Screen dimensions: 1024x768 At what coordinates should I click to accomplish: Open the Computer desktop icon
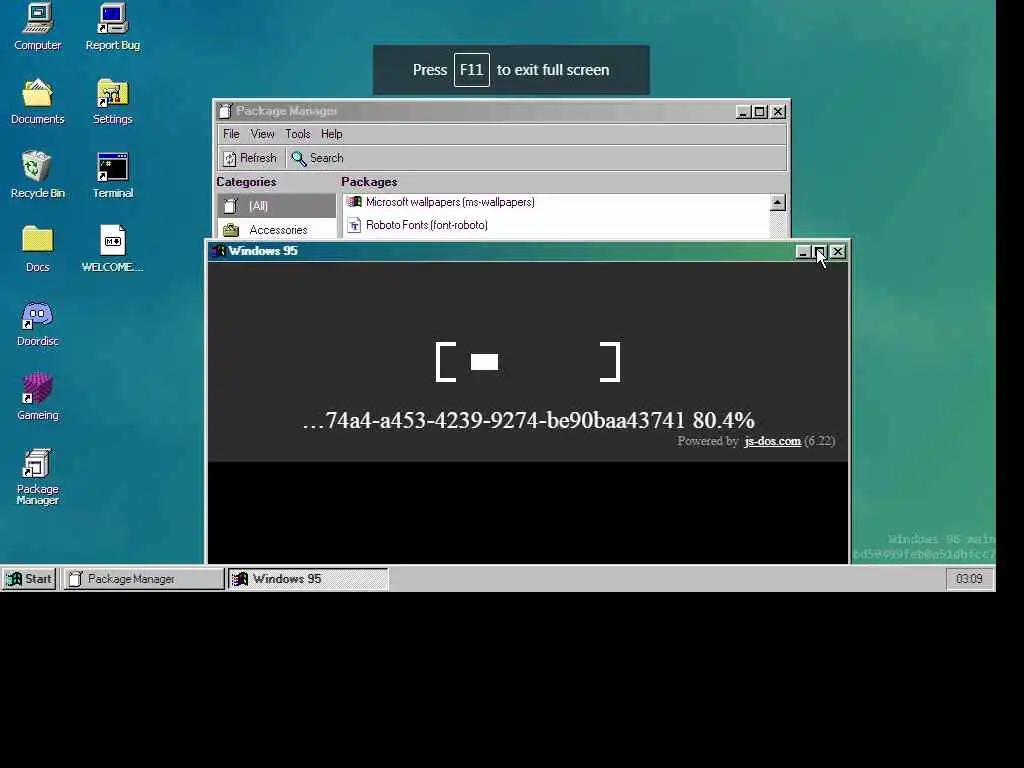[37, 26]
